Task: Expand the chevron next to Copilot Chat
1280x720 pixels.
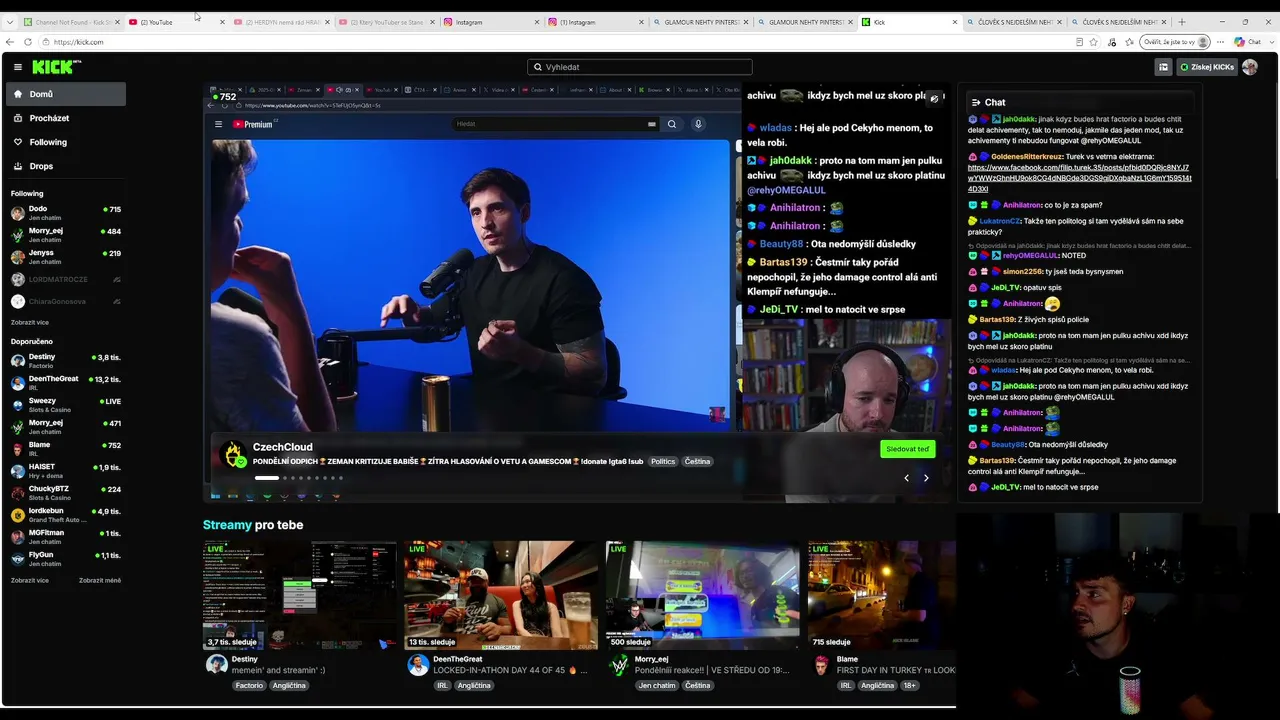Action: click(1270, 42)
